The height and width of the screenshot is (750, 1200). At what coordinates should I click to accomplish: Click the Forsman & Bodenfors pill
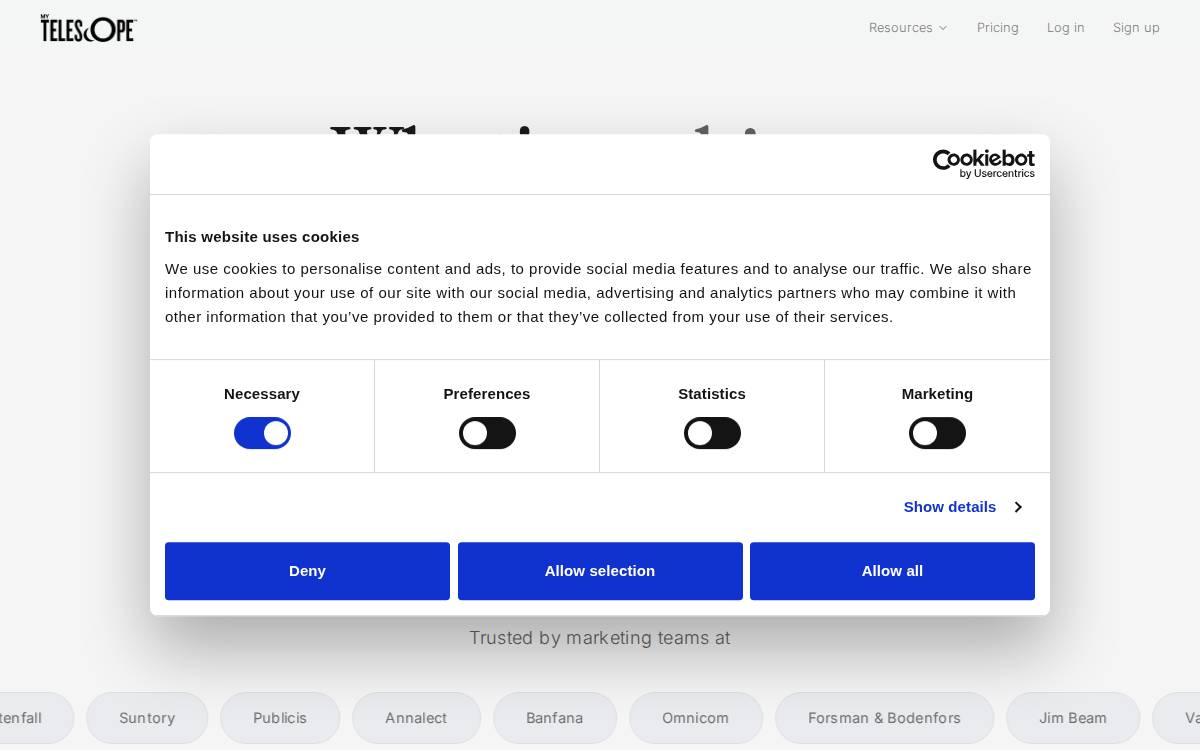click(884, 718)
